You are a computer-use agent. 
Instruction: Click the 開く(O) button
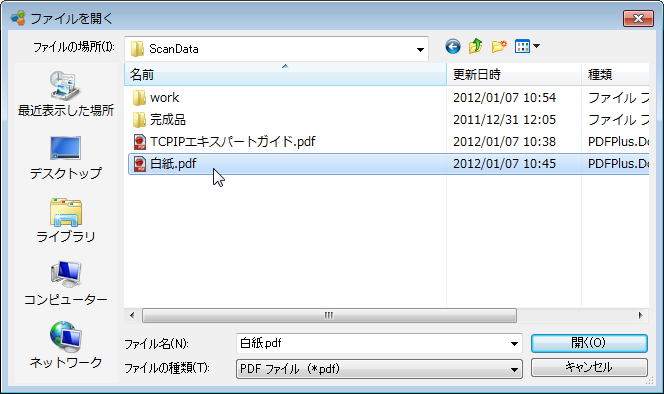pyautogui.click(x=589, y=343)
